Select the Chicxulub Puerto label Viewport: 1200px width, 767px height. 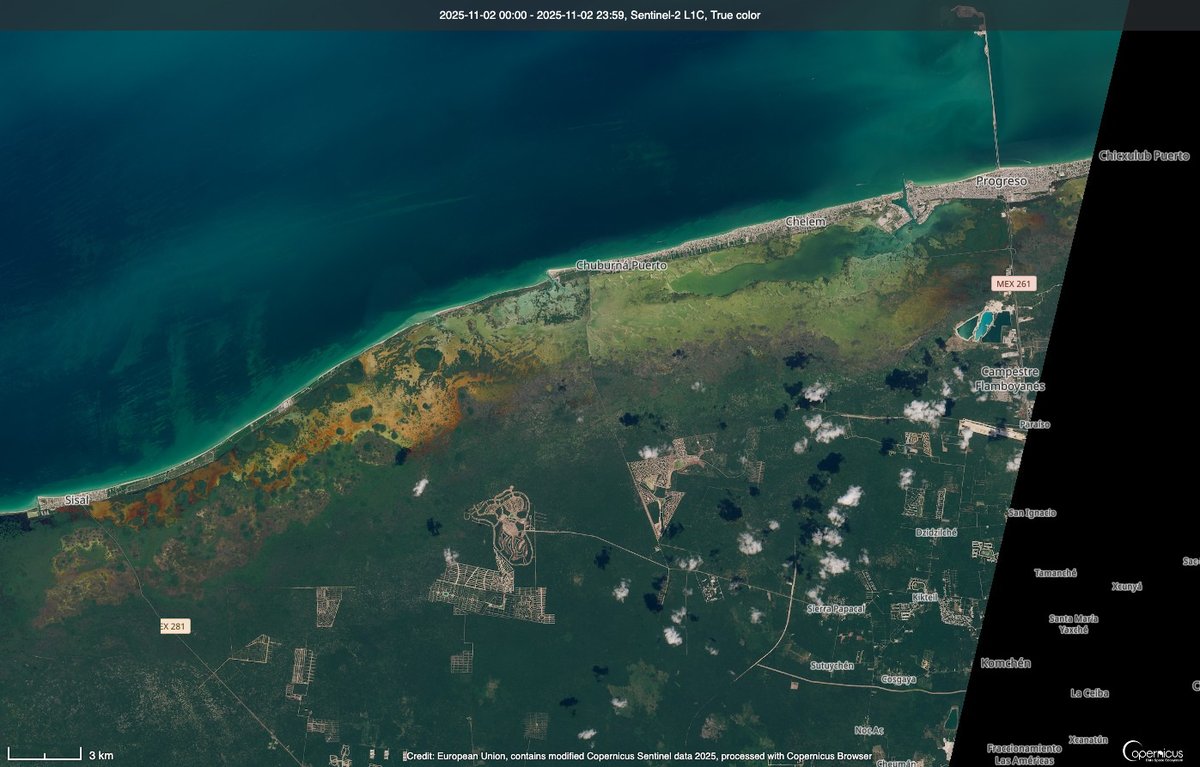coord(1144,156)
